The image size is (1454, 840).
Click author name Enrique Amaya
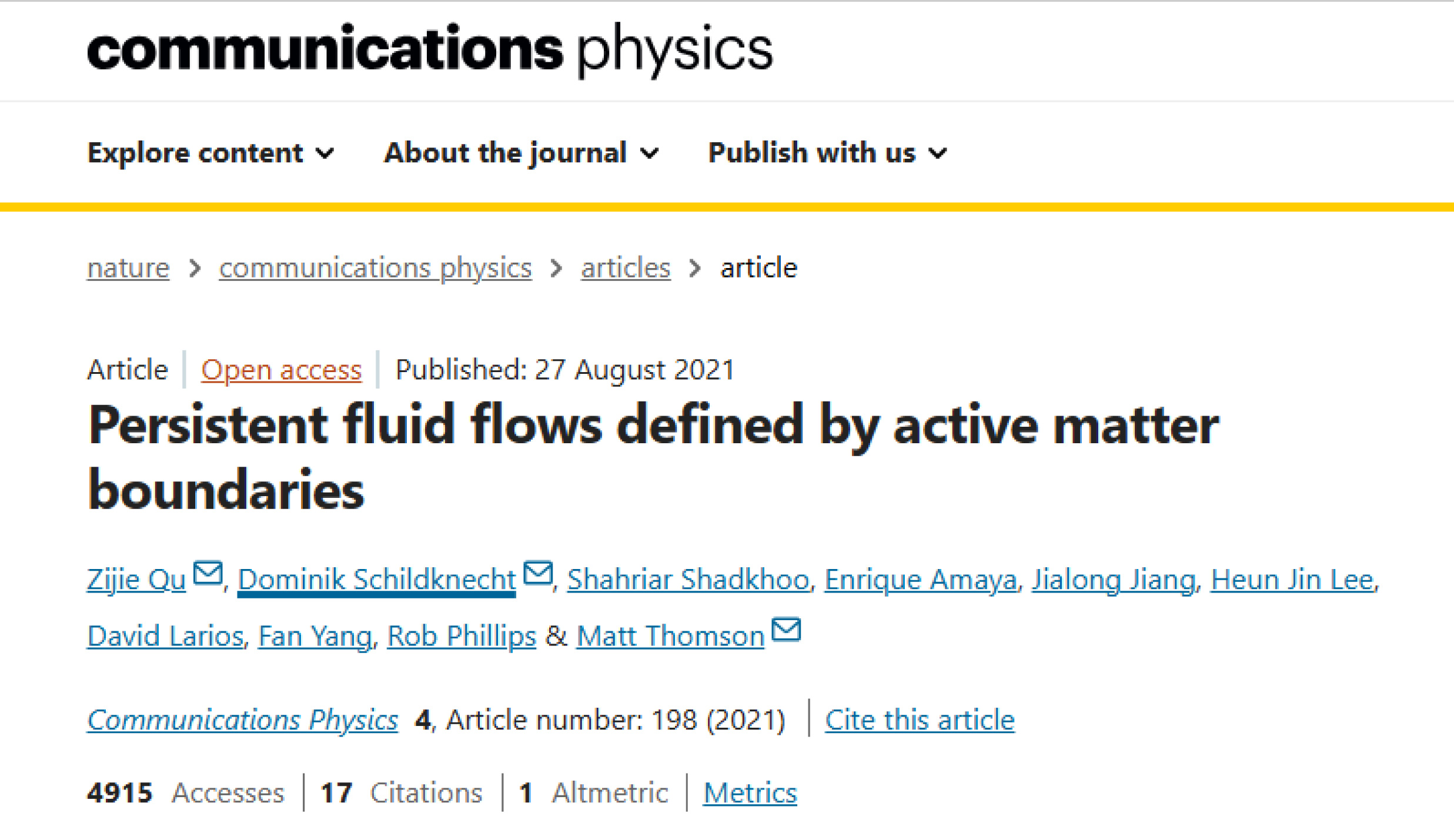(x=921, y=580)
